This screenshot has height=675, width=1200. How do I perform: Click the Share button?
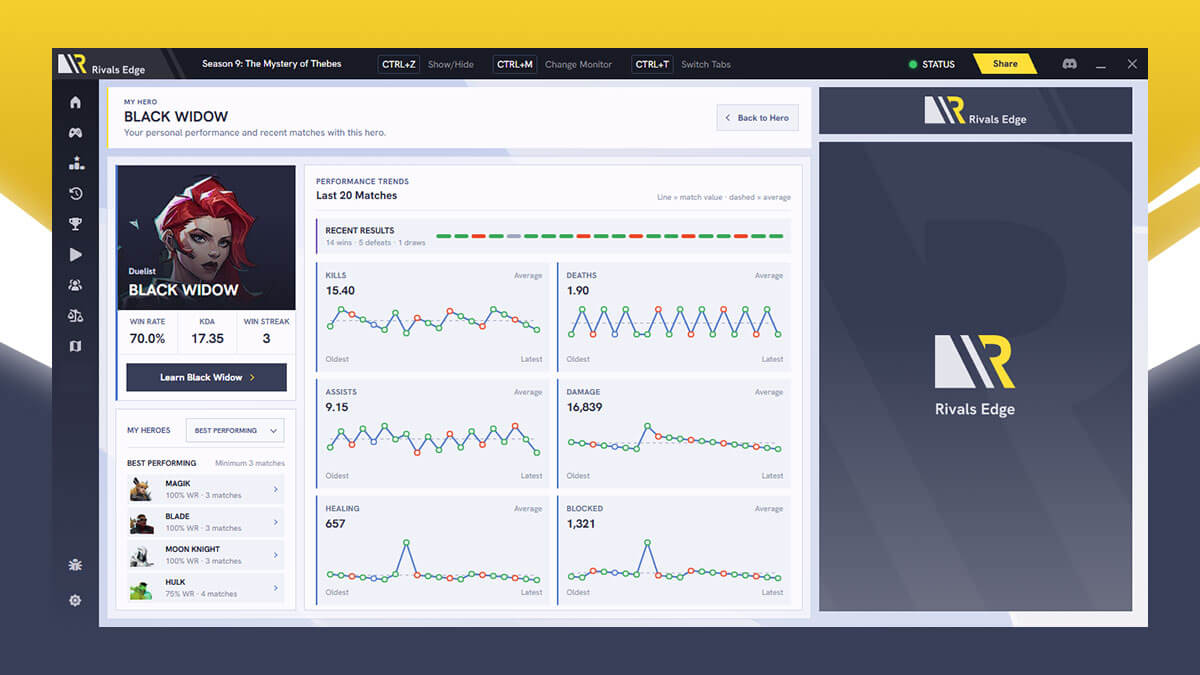(1004, 64)
